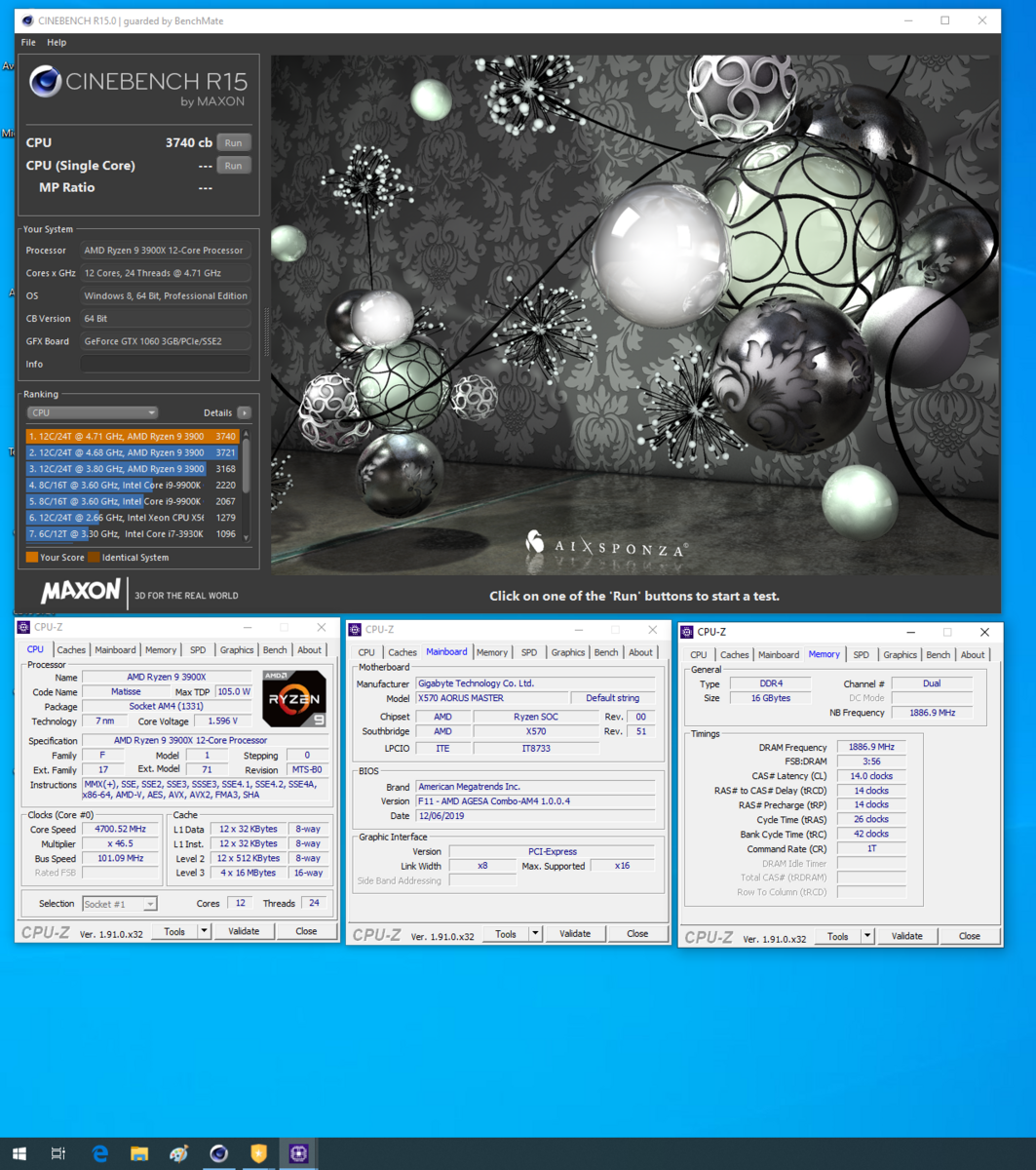Open the File menu in Cinebench
The width and height of the screenshot is (1036, 1170).
[28, 42]
